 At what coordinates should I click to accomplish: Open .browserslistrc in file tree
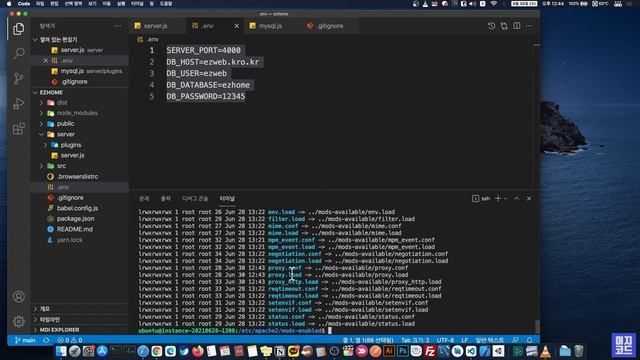coord(78,177)
